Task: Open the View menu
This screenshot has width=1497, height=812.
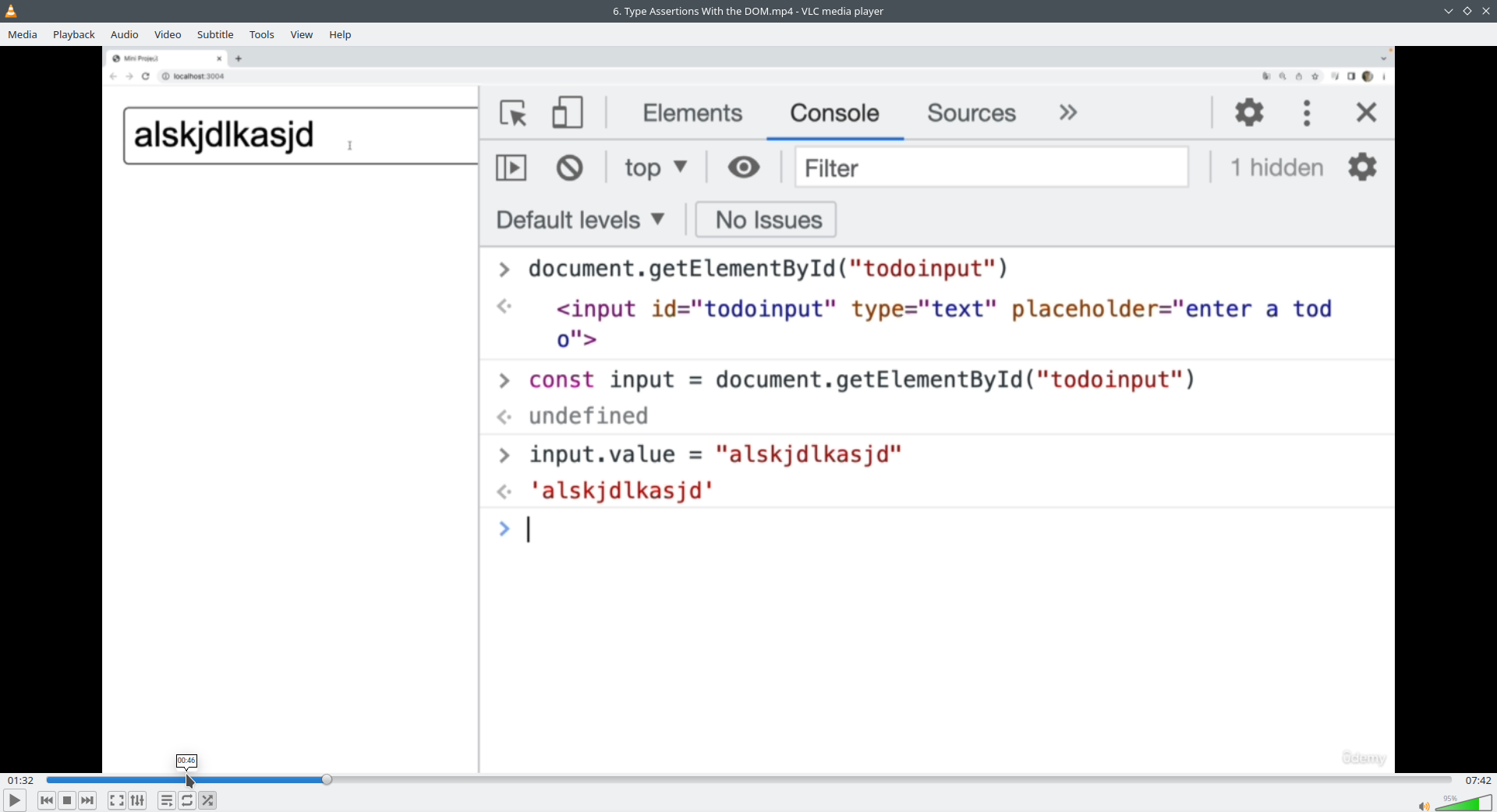Action: (301, 34)
